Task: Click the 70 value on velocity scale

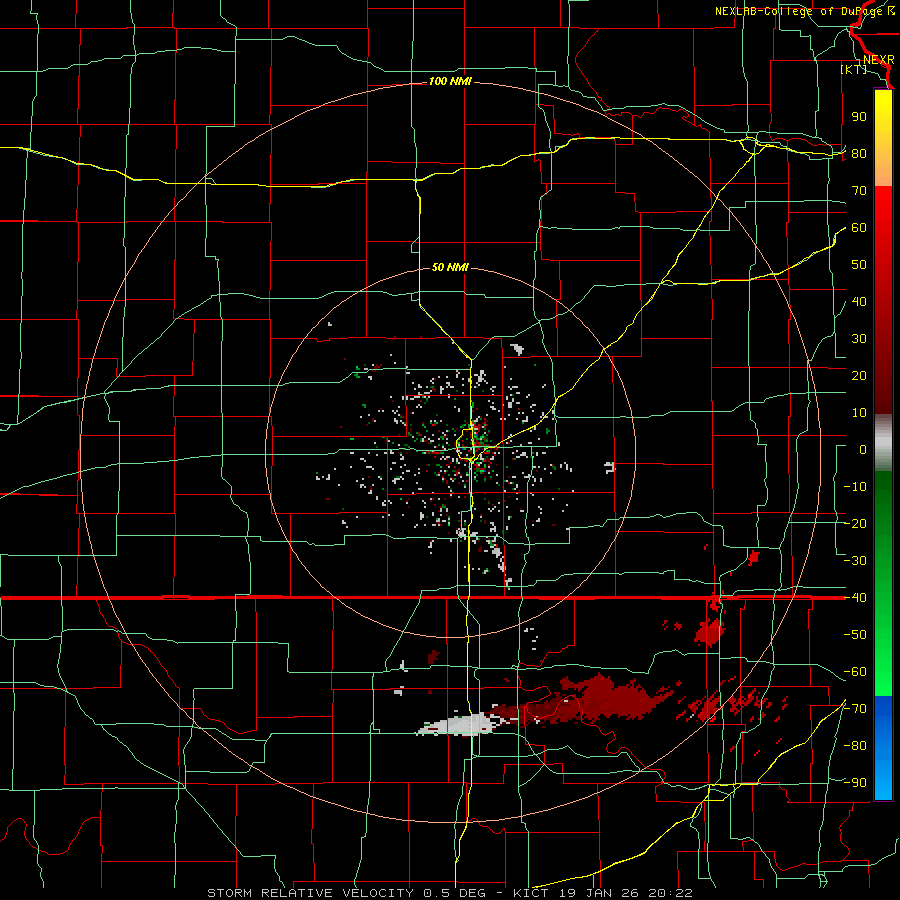Action: (859, 191)
